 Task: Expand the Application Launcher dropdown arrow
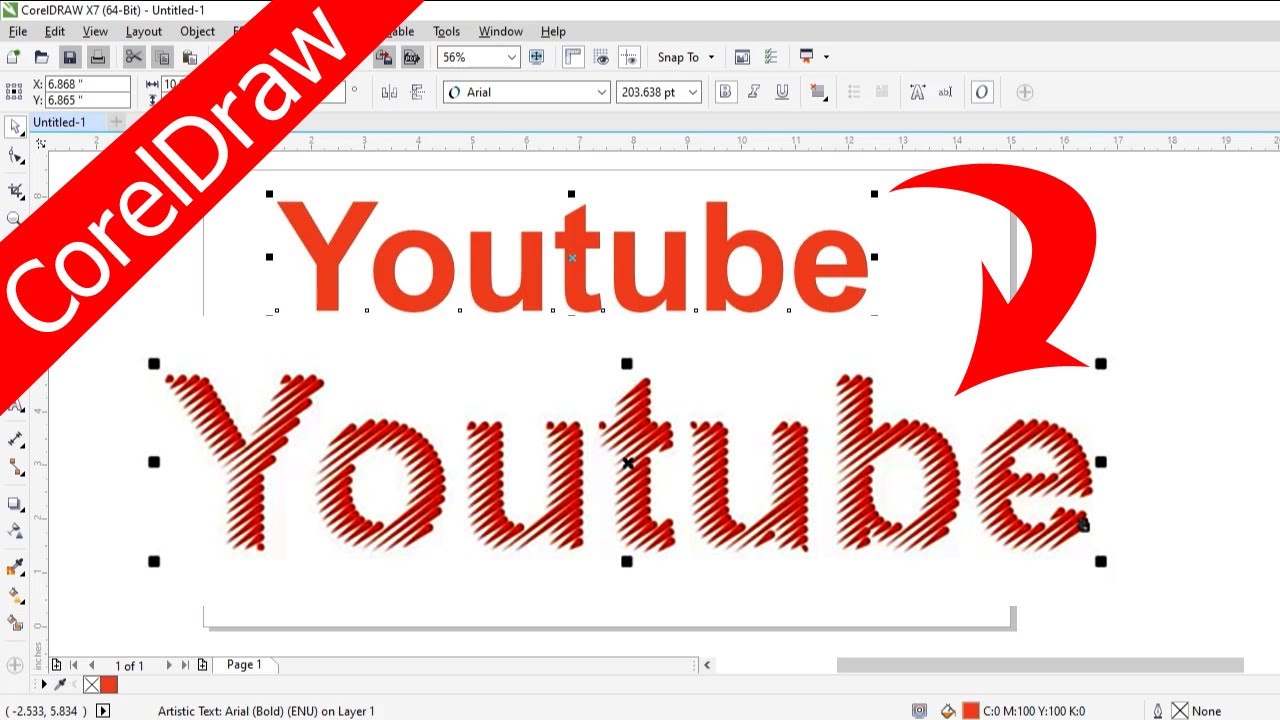point(826,57)
